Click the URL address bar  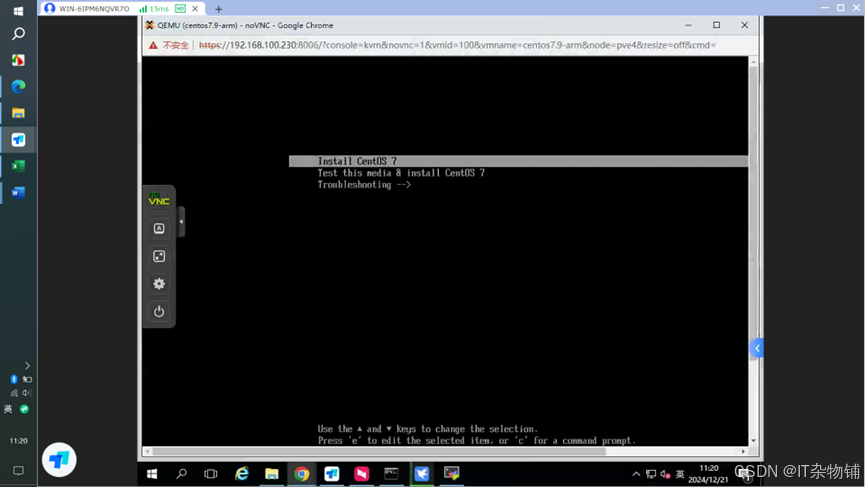point(457,45)
